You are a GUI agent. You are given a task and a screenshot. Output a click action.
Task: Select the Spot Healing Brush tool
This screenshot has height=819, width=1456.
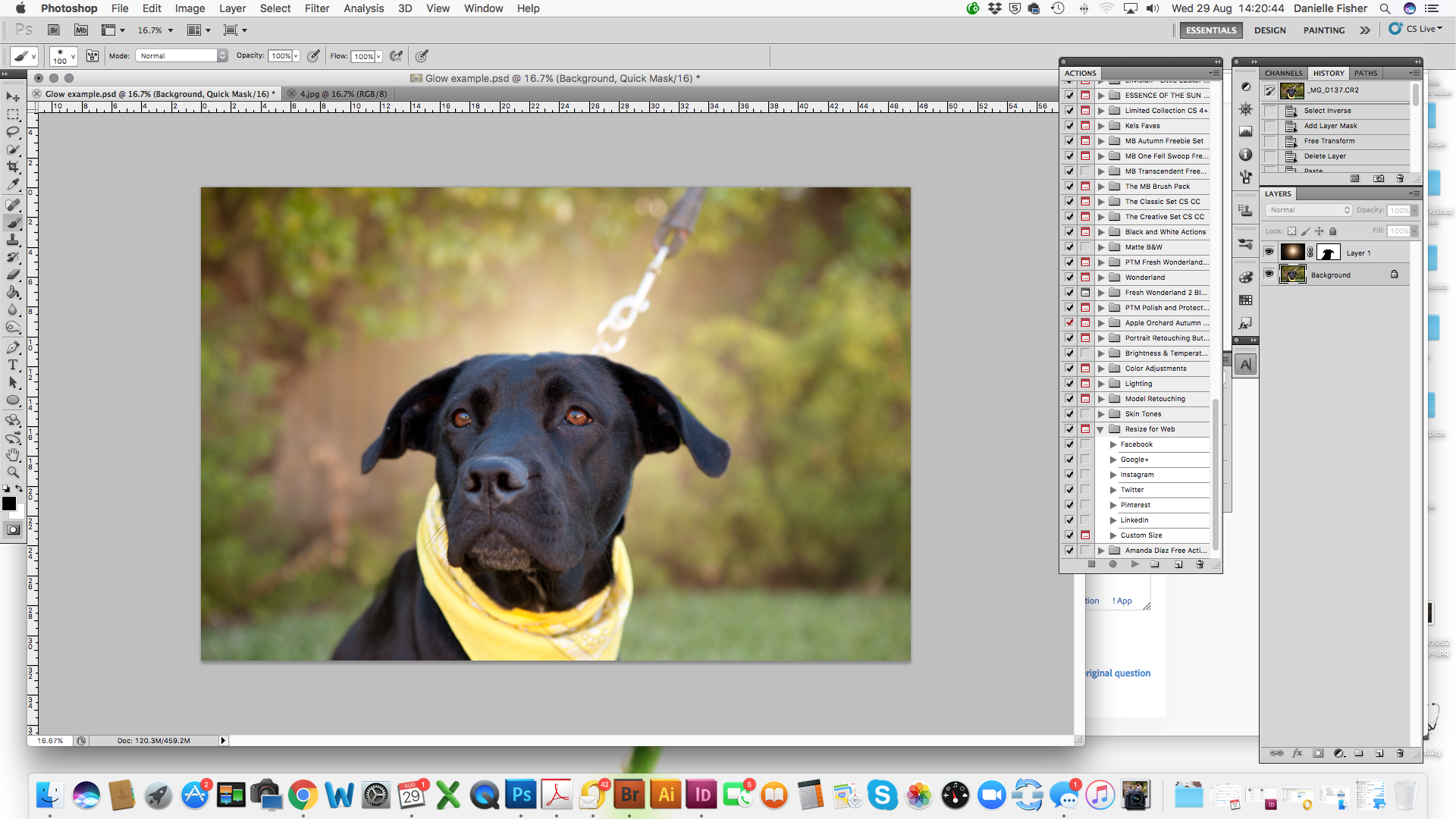point(13,205)
